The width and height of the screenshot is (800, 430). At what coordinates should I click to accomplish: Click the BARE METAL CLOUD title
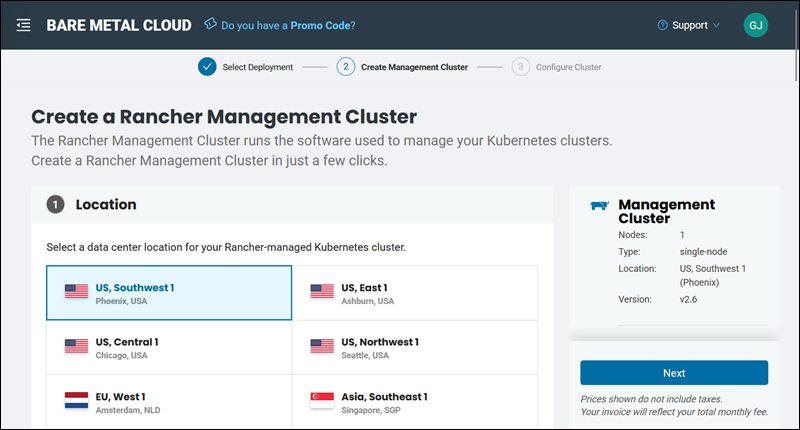[x=119, y=26]
